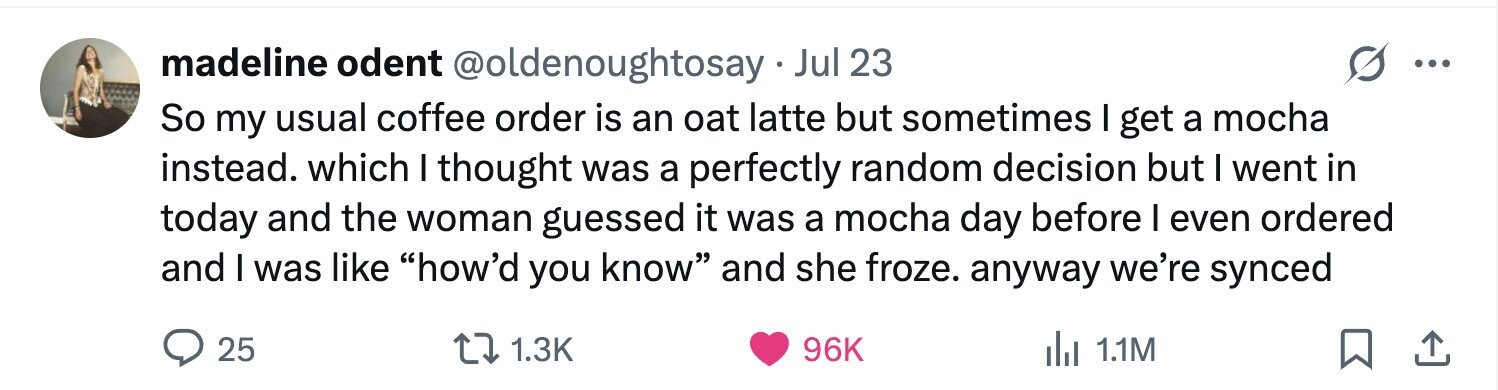Click the 96K likes count
The height and width of the screenshot is (390, 1498).
tap(832, 350)
